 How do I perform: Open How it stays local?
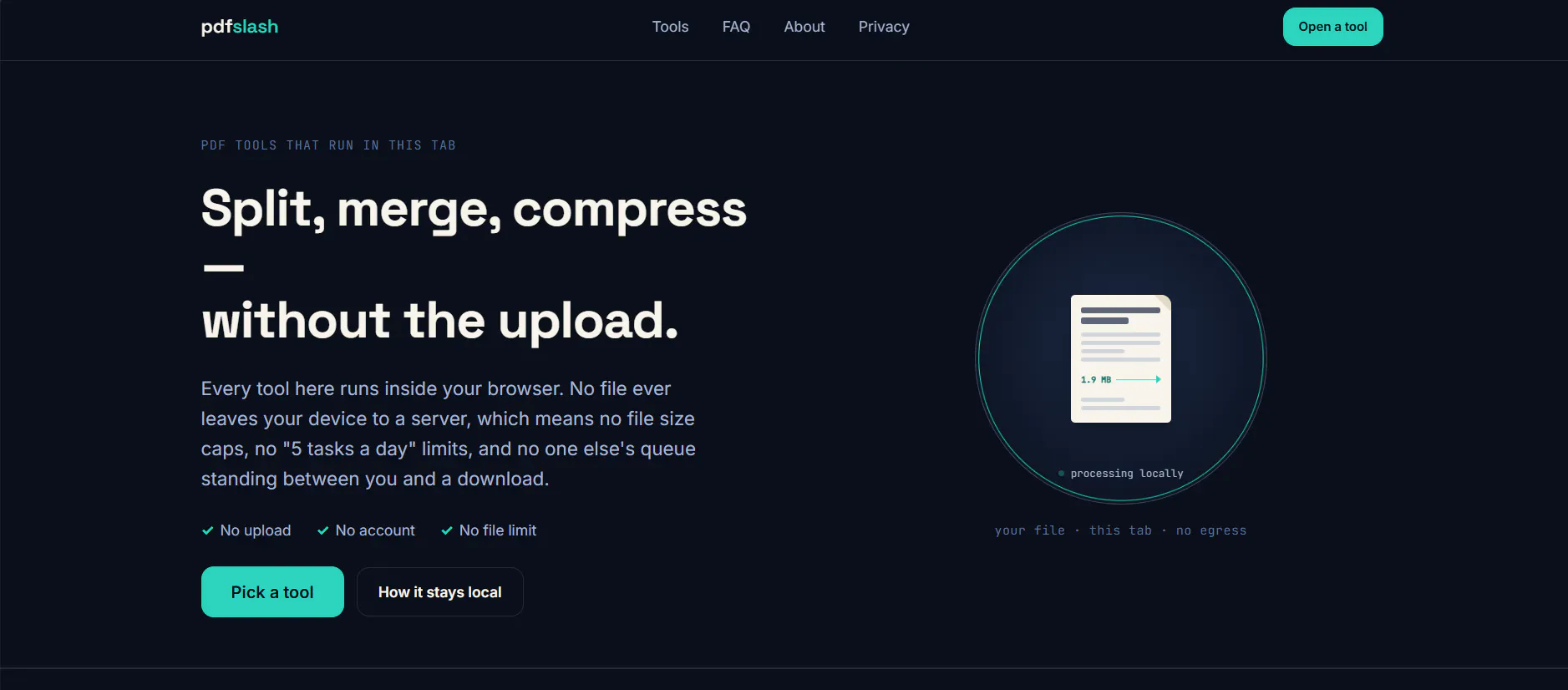point(439,591)
